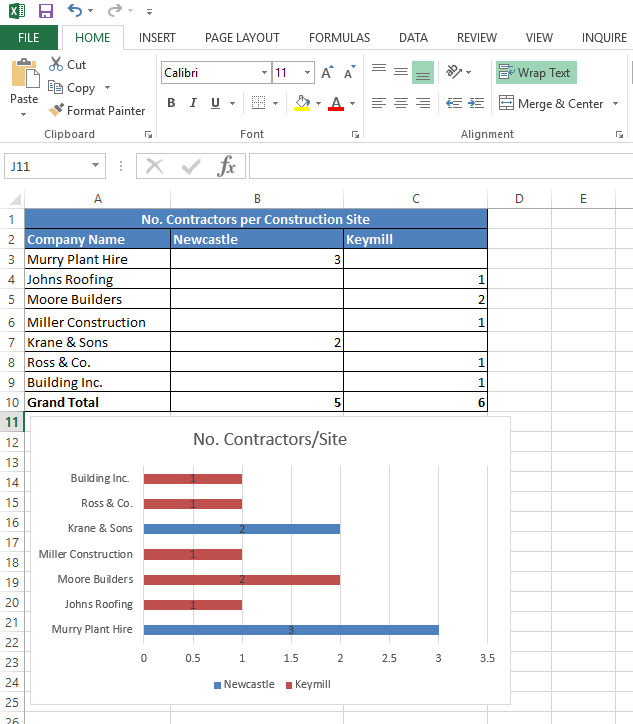The width and height of the screenshot is (633, 724).
Task: Open the Calibri font name dropdown
Action: point(264,72)
